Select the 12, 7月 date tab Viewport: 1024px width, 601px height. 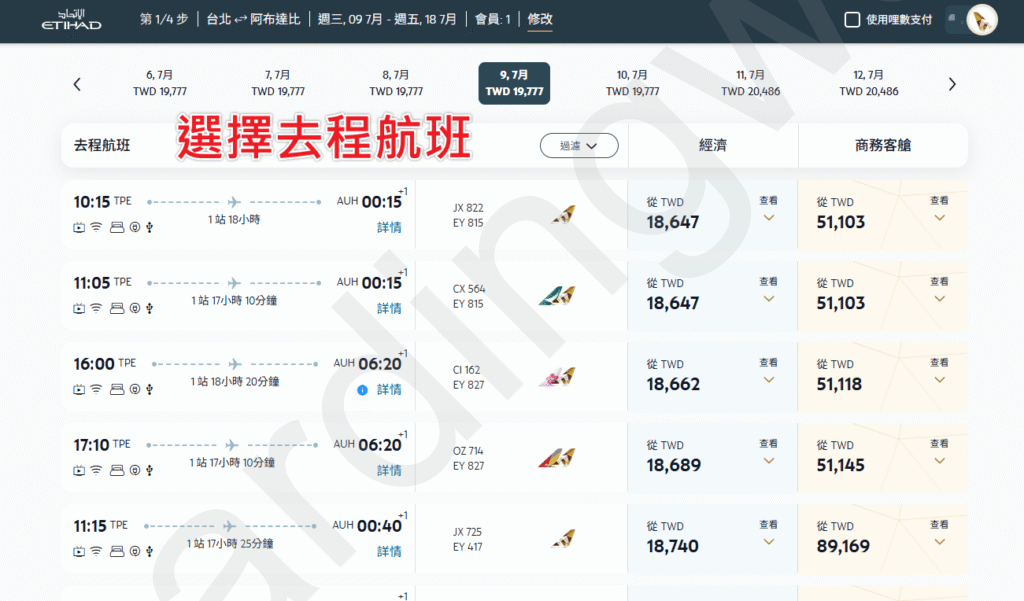pyautogui.click(x=869, y=83)
